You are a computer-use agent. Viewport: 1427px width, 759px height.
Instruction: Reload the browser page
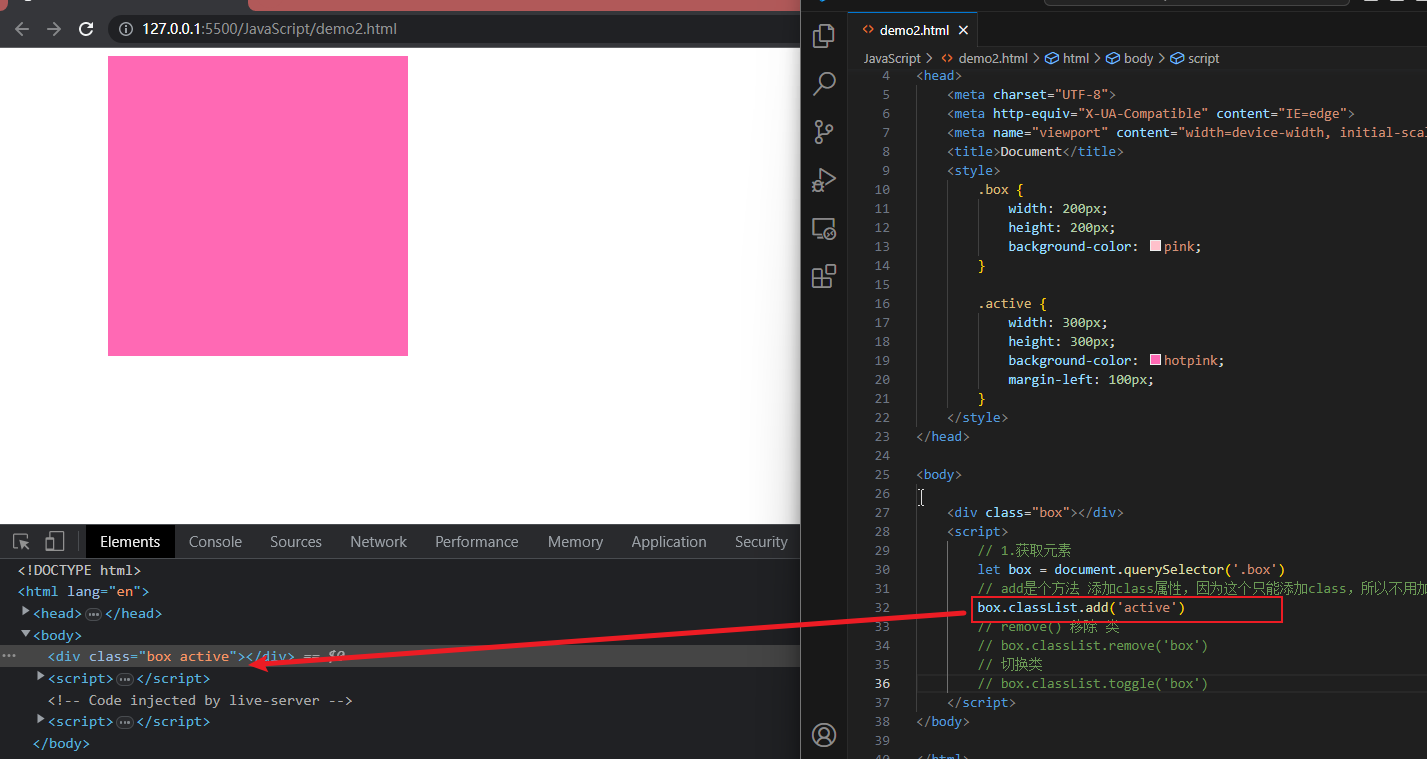click(86, 29)
